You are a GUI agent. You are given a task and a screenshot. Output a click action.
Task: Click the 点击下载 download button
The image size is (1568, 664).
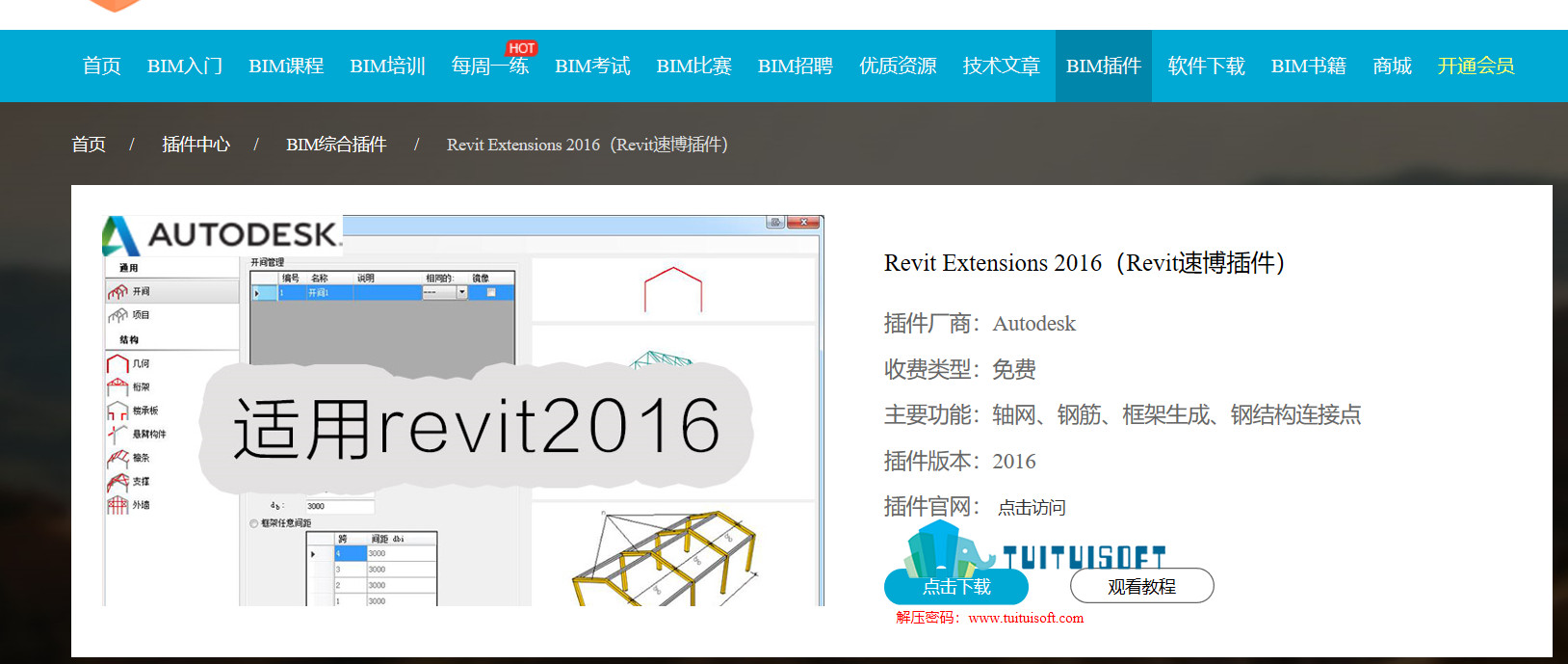956,586
